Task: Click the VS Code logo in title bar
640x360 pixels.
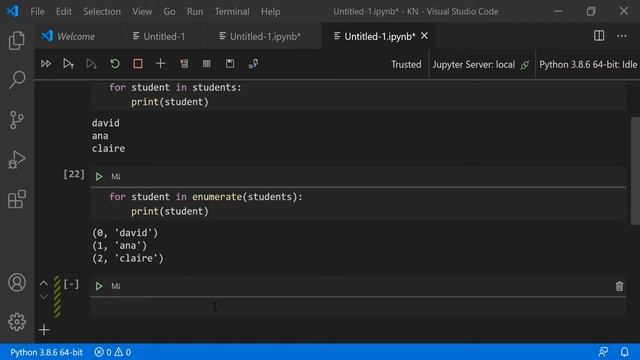Action: click(x=13, y=11)
